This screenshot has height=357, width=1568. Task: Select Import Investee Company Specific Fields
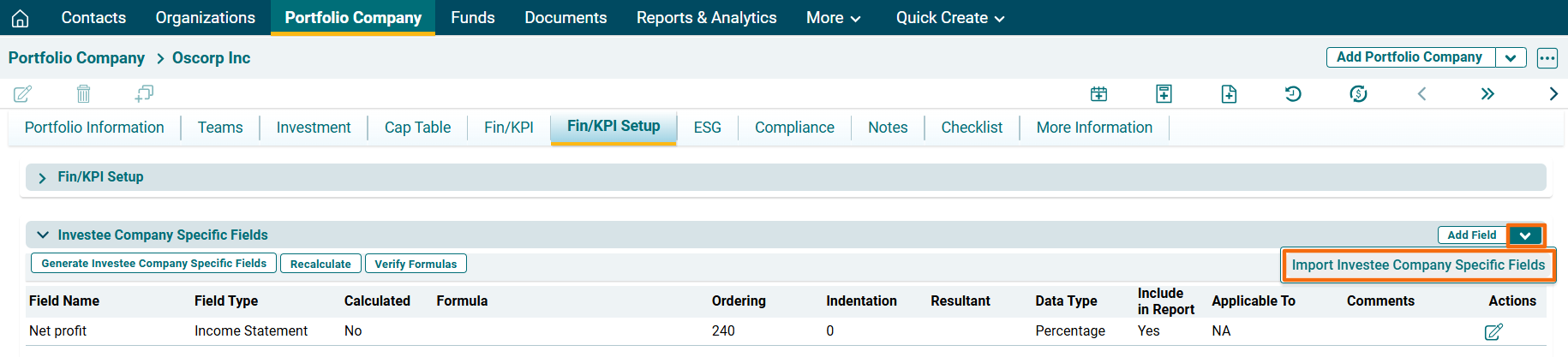1418,265
